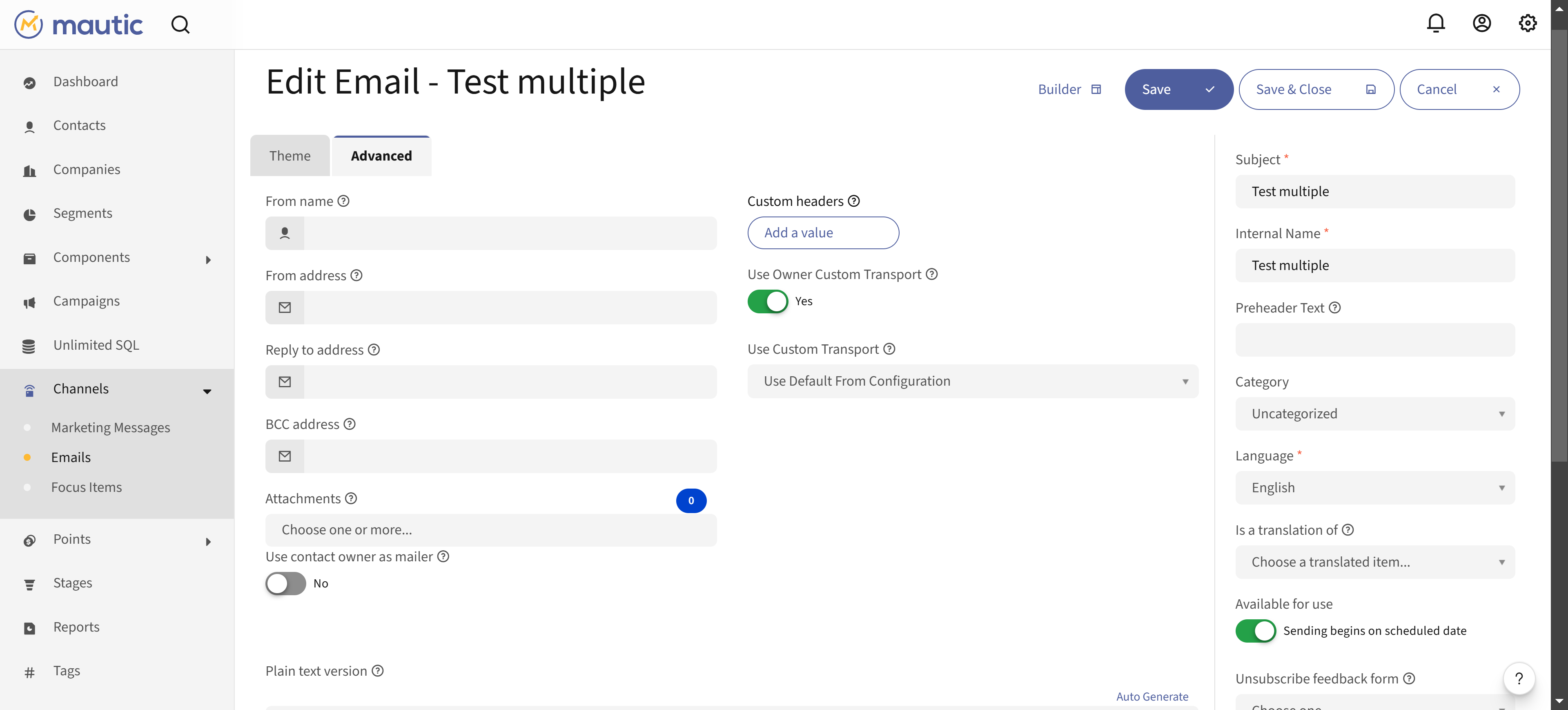Click the From name person icon

pos(284,232)
